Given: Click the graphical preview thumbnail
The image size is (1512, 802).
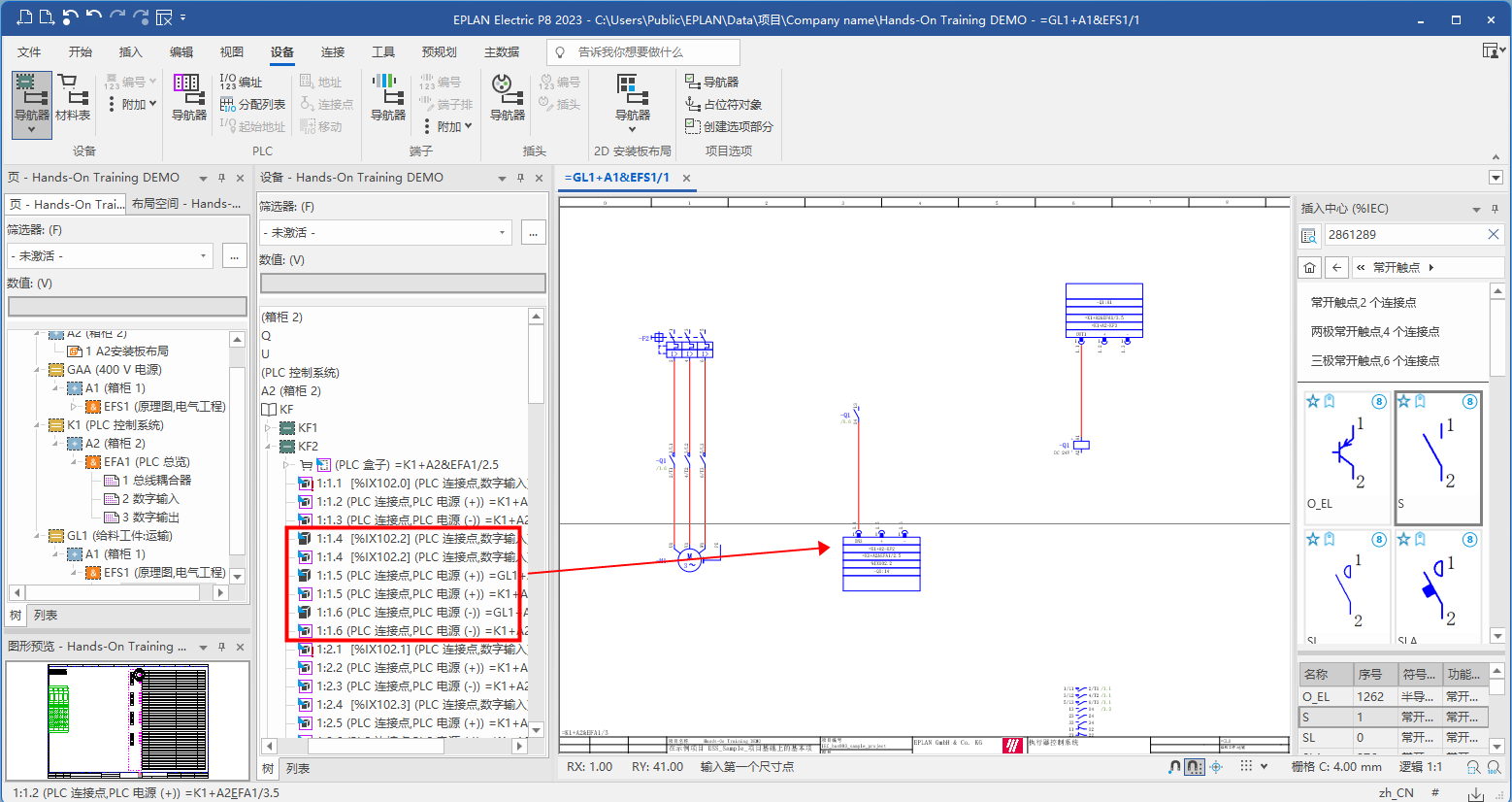Looking at the screenshot, I should point(127,720).
